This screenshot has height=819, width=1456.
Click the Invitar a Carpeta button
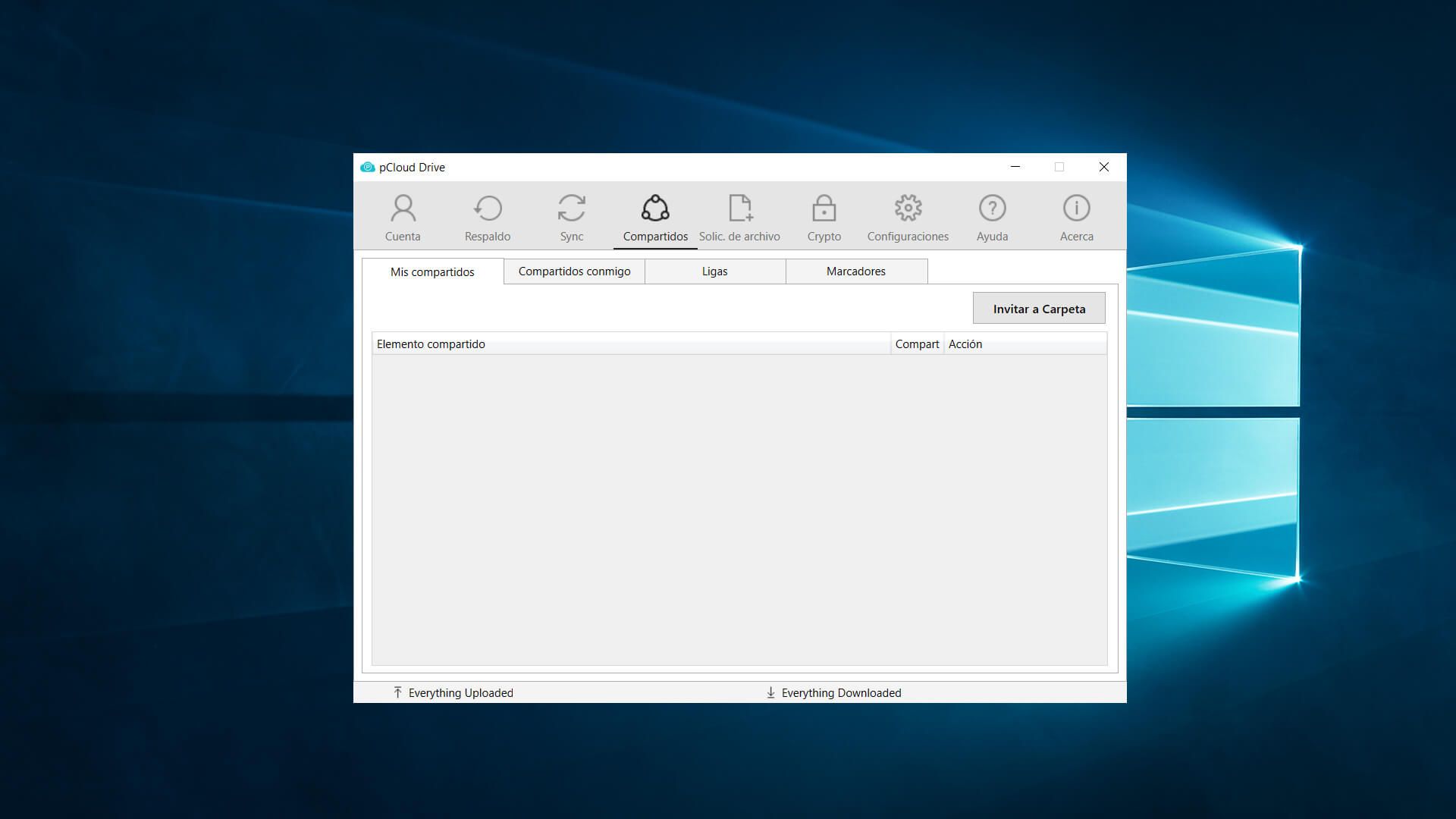tap(1039, 309)
